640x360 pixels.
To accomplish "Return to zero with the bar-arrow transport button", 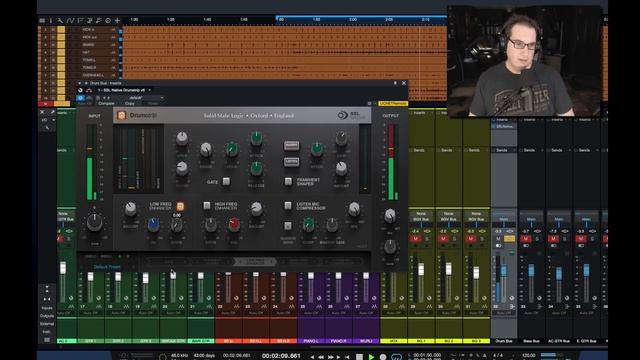I will click(347, 357).
